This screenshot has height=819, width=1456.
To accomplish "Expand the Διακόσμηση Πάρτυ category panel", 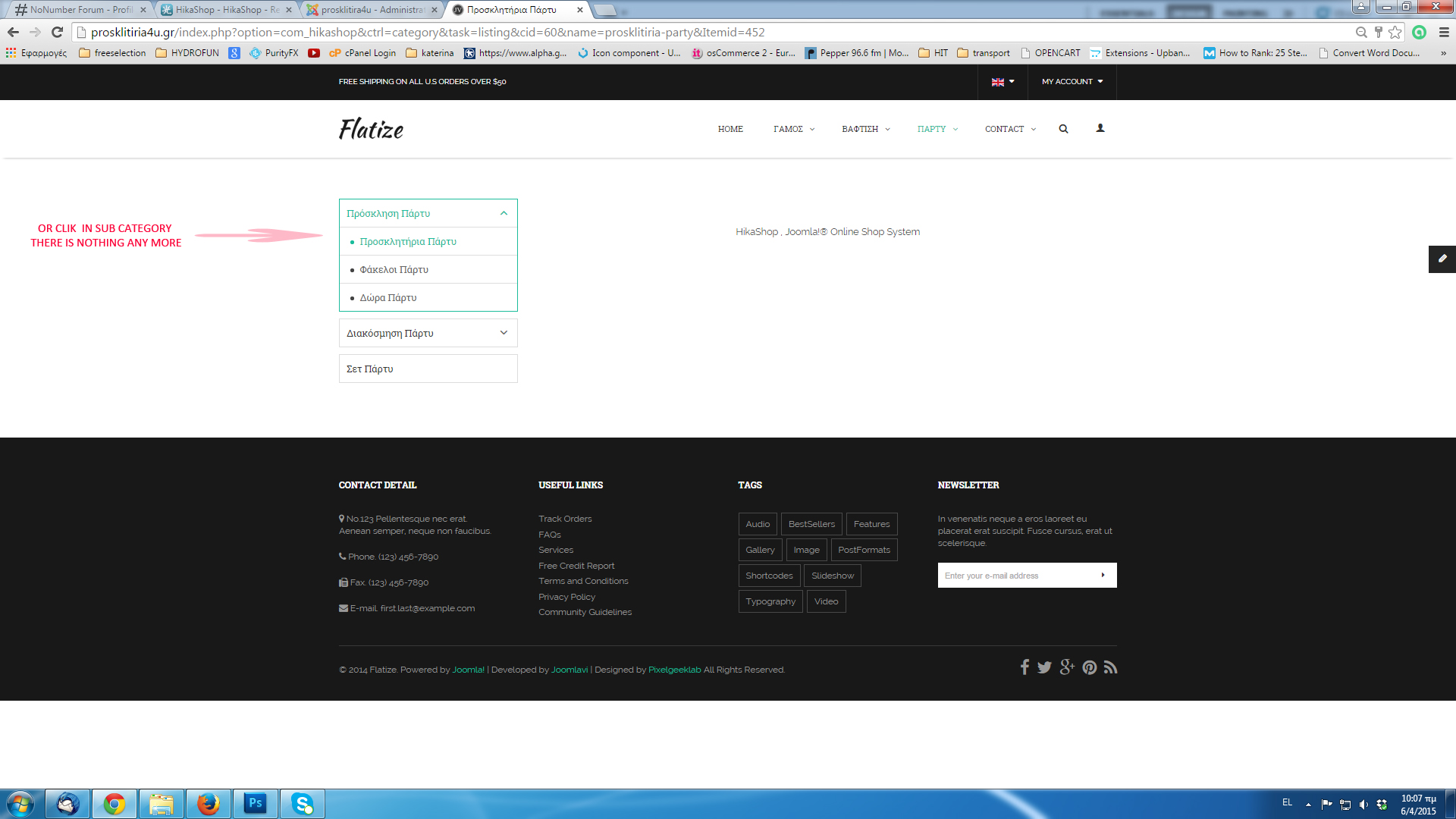I will point(504,333).
